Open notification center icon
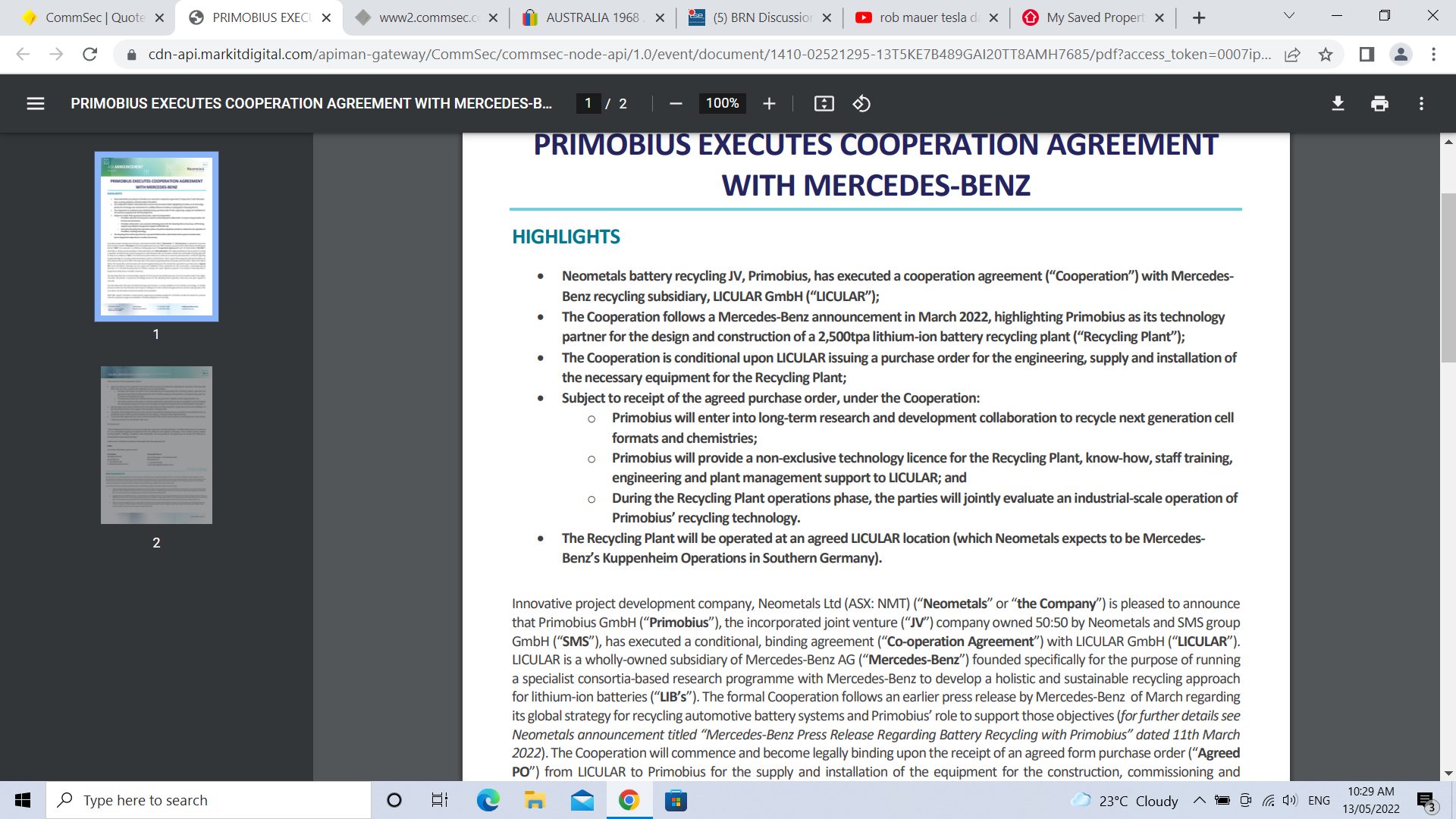This screenshot has height=819, width=1456. tap(1426, 801)
